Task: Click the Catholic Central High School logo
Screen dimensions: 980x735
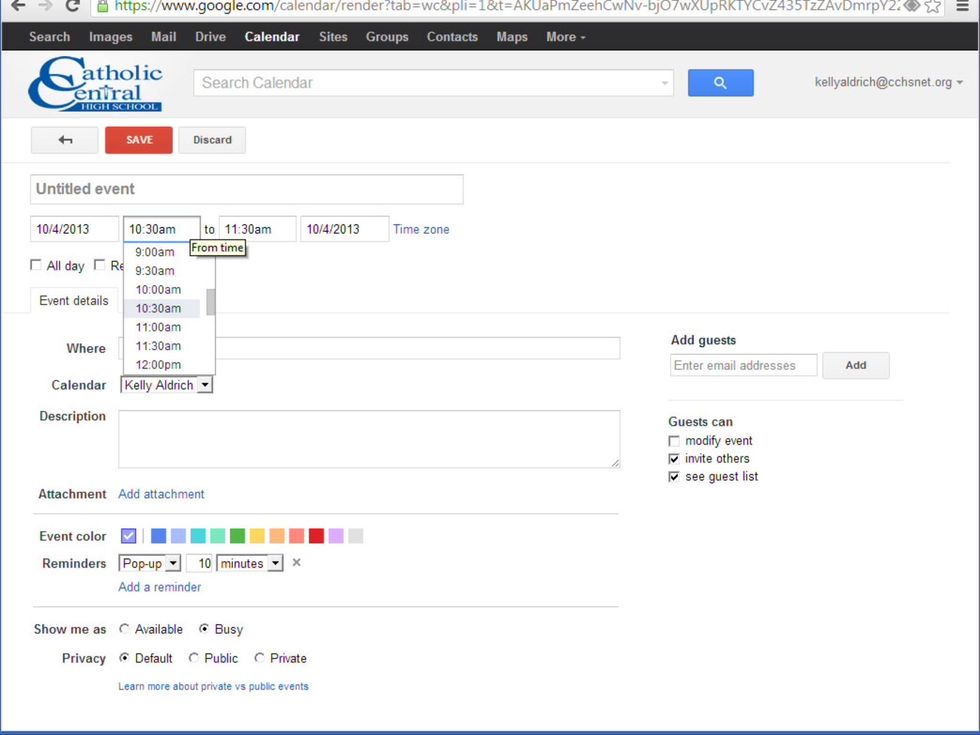Action: point(95,84)
